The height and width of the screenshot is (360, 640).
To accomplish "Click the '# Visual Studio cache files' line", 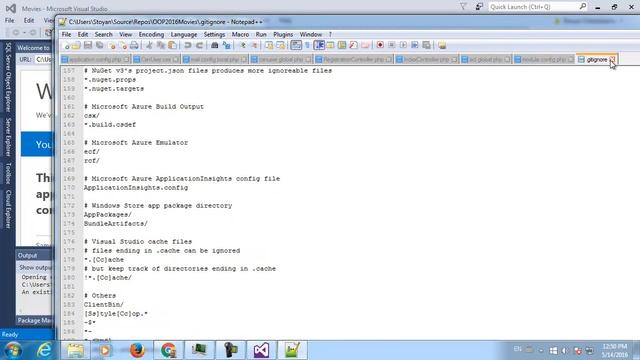I will (138, 242).
